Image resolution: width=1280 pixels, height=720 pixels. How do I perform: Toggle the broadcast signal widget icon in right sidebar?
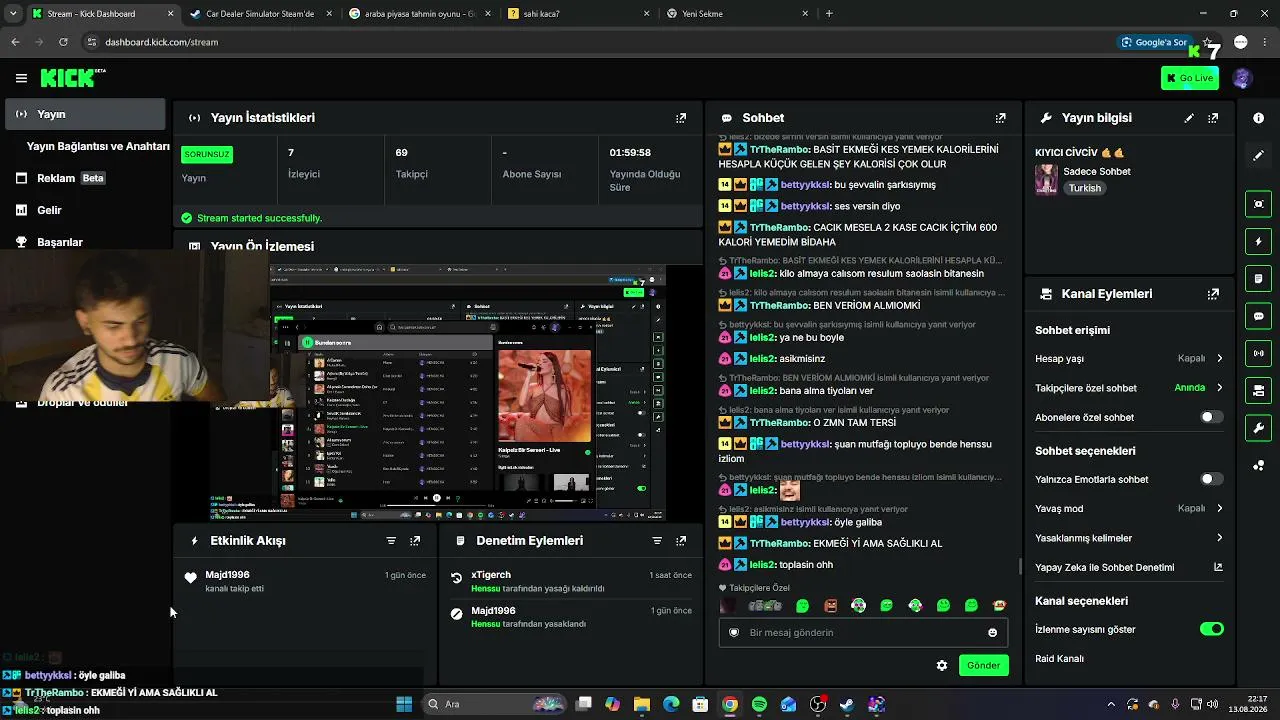[x=1259, y=353]
